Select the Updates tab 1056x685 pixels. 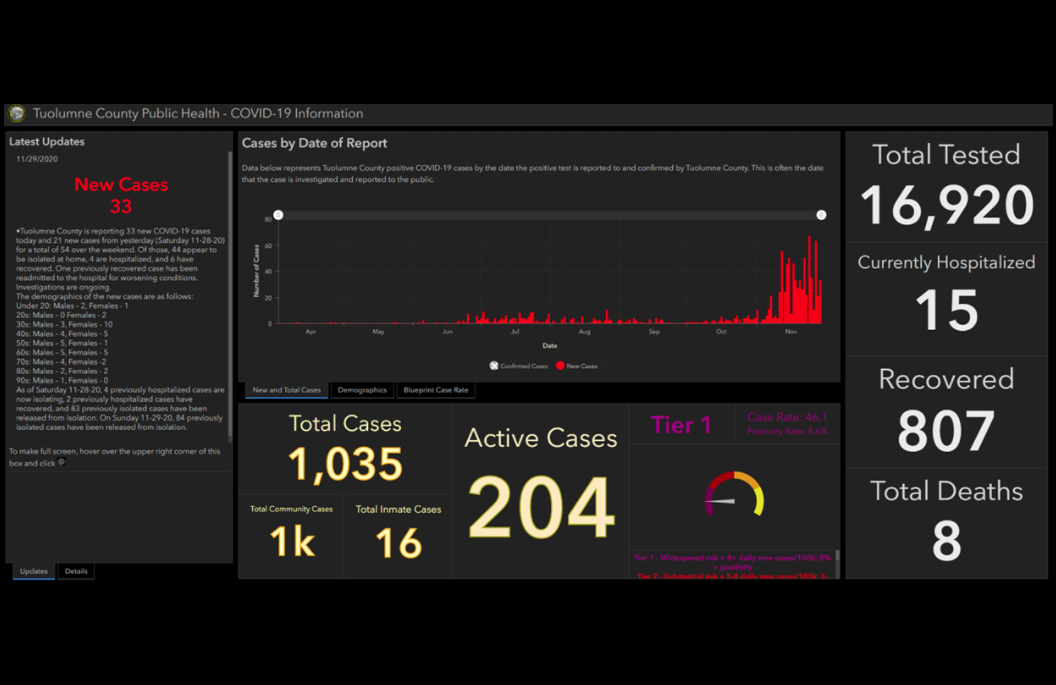pyautogui.click(x=34, y=571)
